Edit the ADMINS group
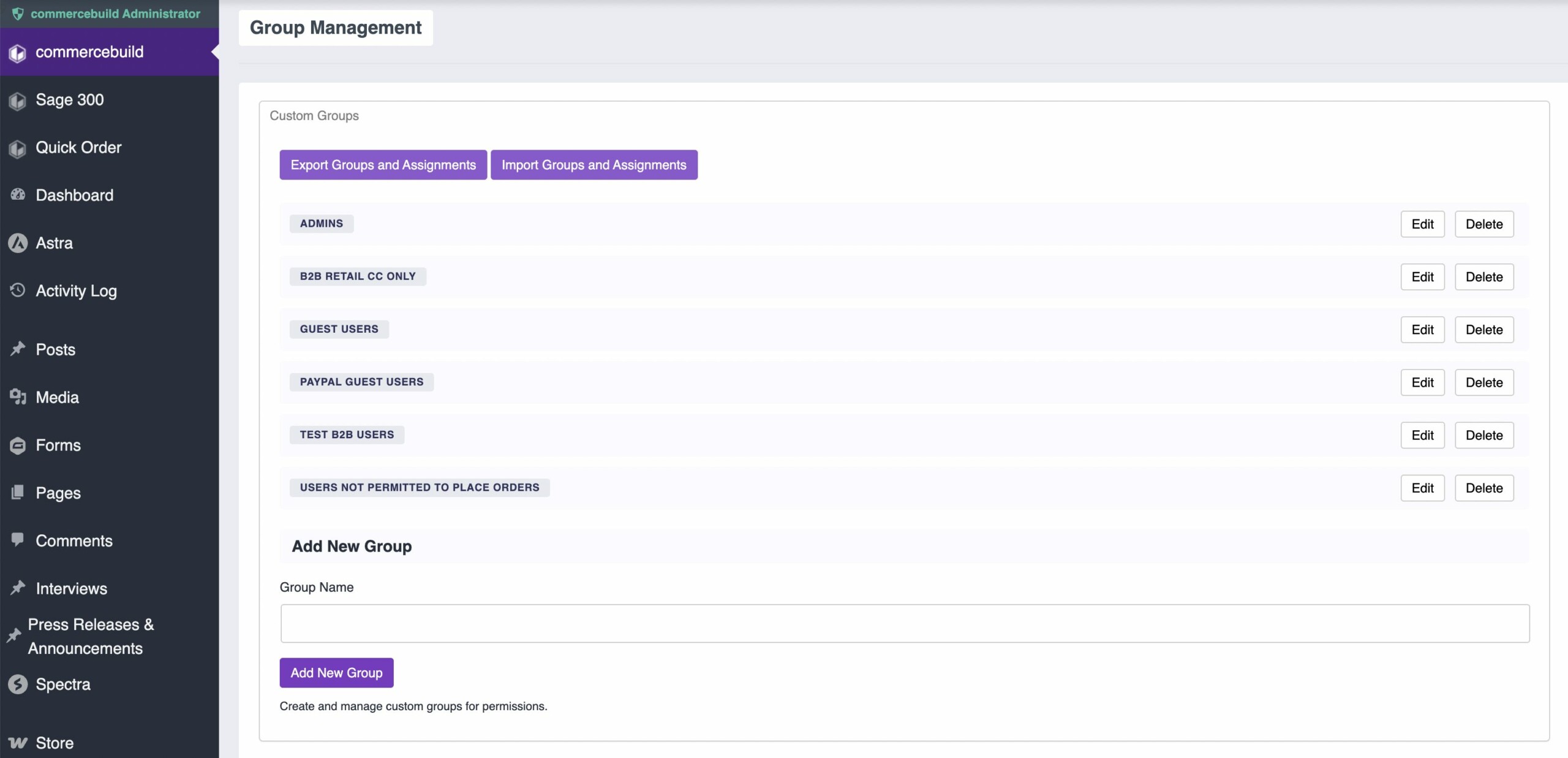The width and height of the screenshot is (1568, 758). coord(1422,224)
